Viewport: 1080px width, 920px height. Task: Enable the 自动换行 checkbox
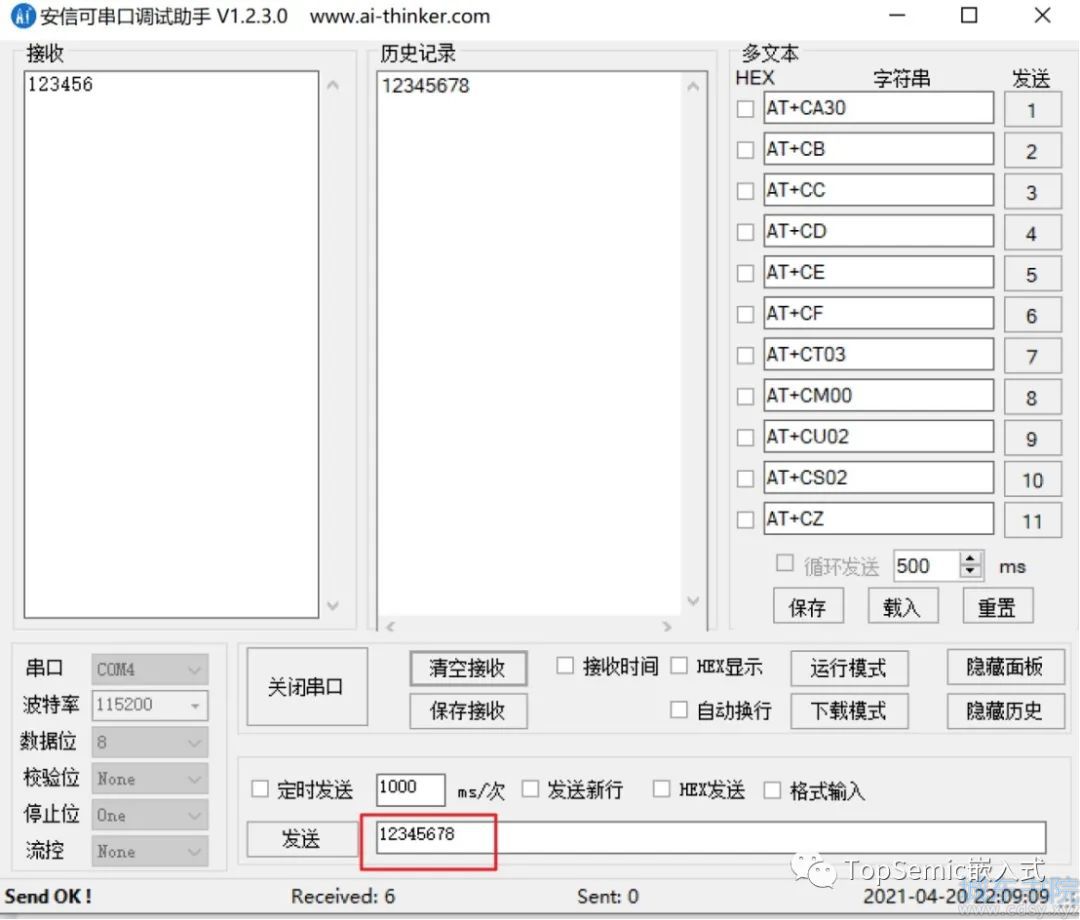tap(679, 709)
